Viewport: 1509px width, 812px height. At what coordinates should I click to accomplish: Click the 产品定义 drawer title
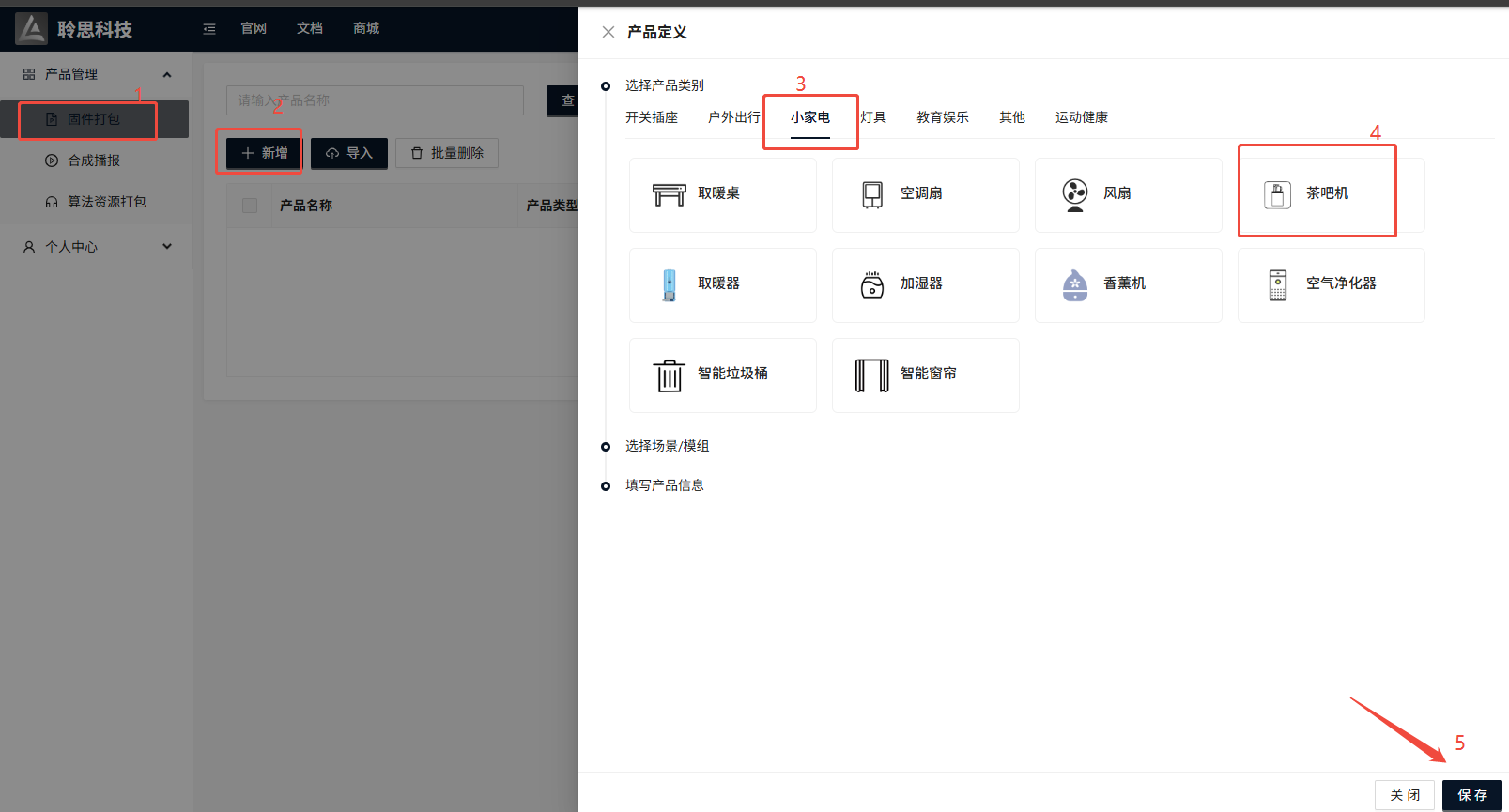pyautogui.click(x=657, y=32)
